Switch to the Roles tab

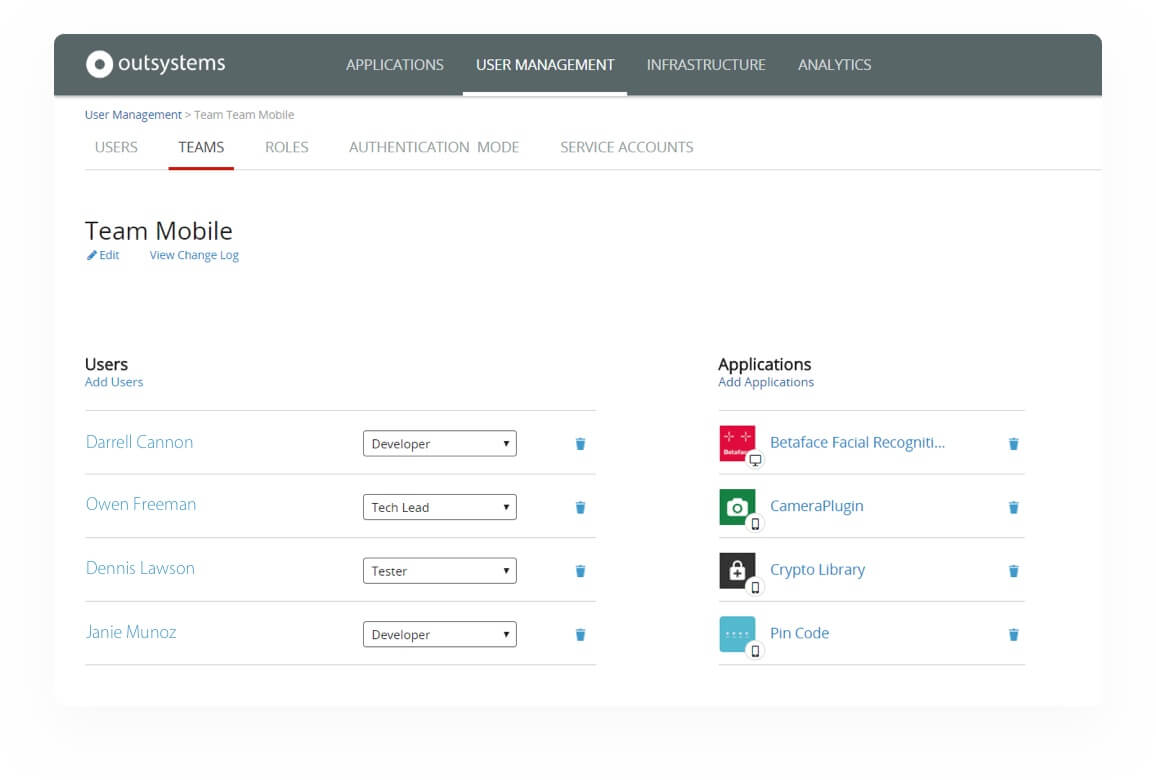pos(286,147)
